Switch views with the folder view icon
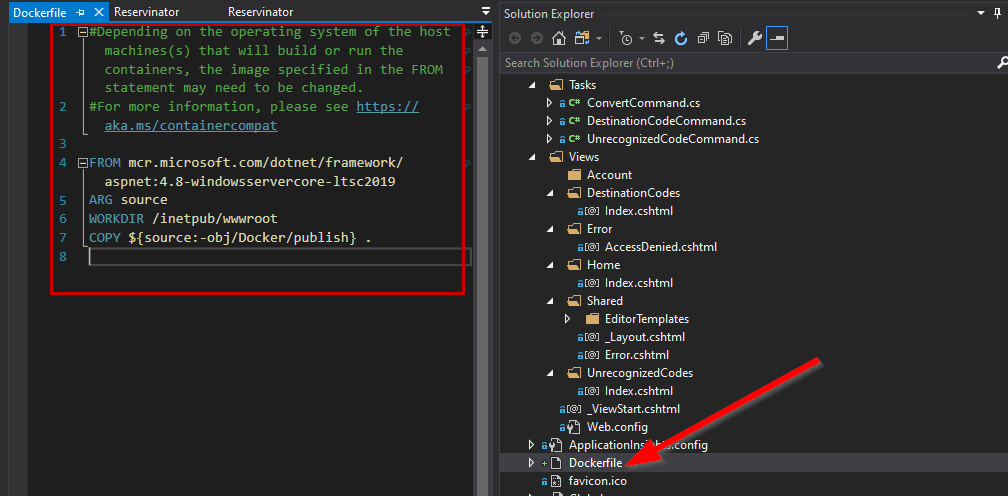The height and width of the screenshot is (496, 1008). pyautogui.click(x=582, y=39)
